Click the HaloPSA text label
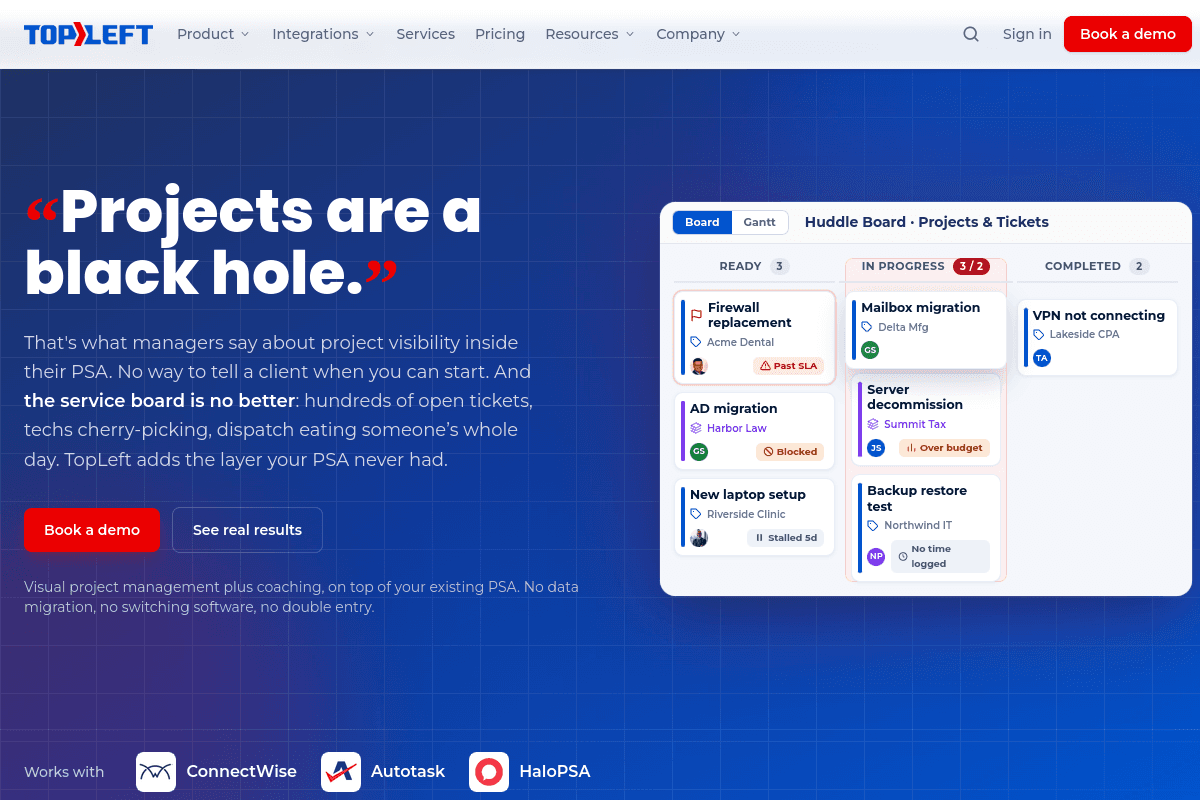1200x800 pixels. click(555, 772)
